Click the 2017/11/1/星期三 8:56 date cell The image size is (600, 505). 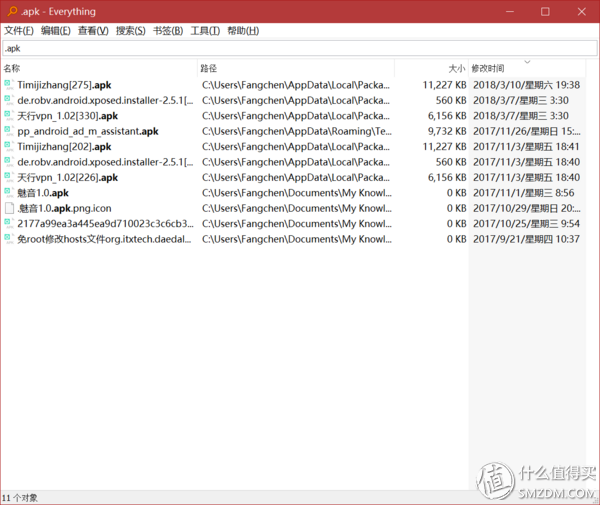[x=523, y=193]
